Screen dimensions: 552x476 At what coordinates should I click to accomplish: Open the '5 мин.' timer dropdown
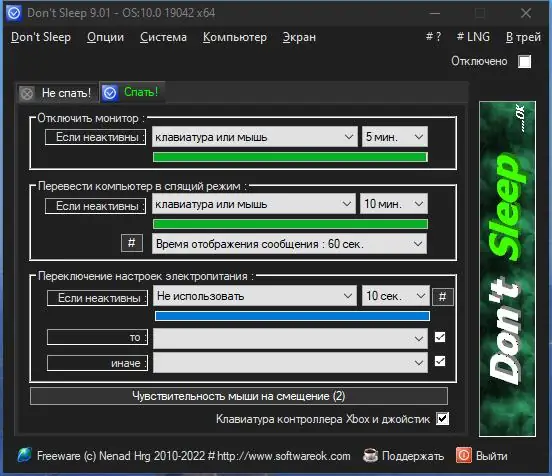[x=395, y=137]
